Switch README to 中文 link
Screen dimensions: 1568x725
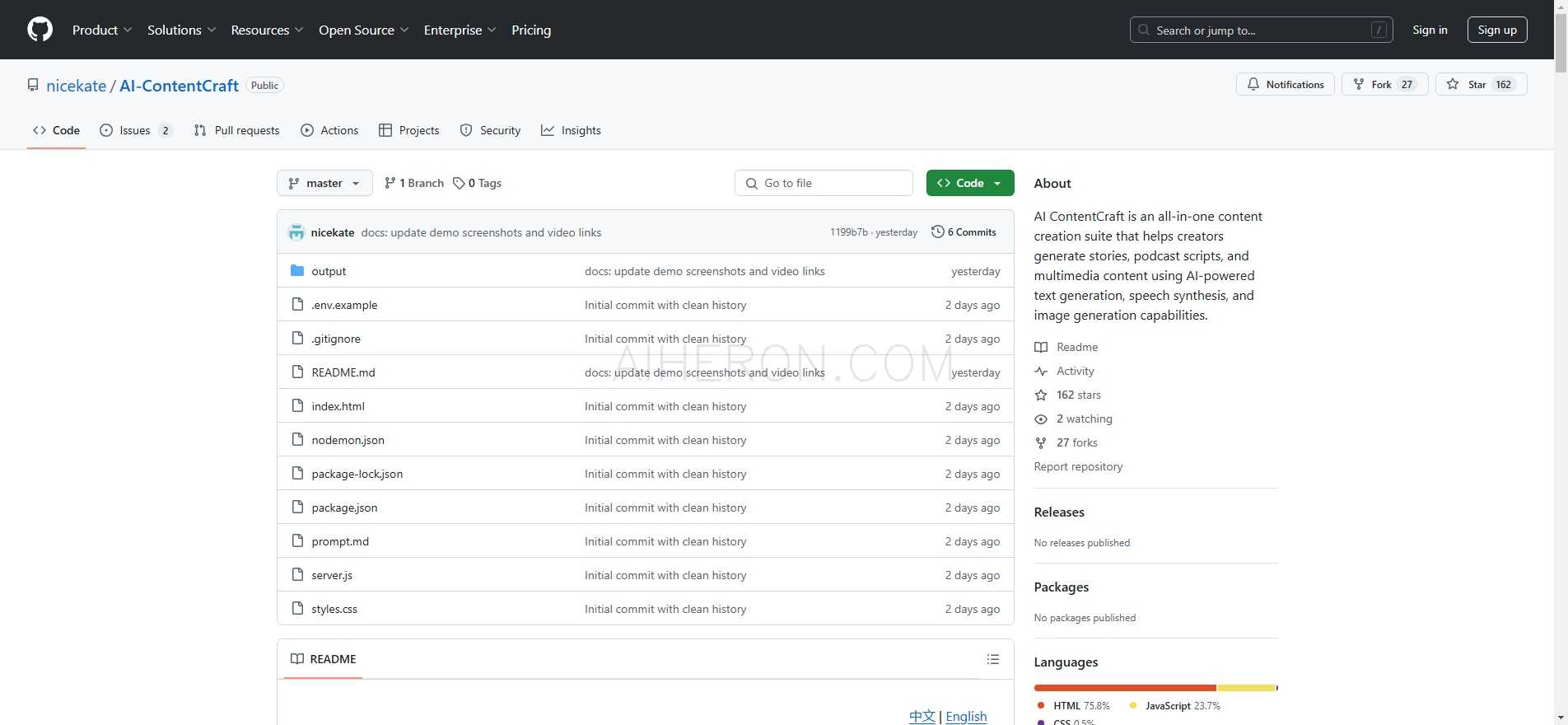922,716
